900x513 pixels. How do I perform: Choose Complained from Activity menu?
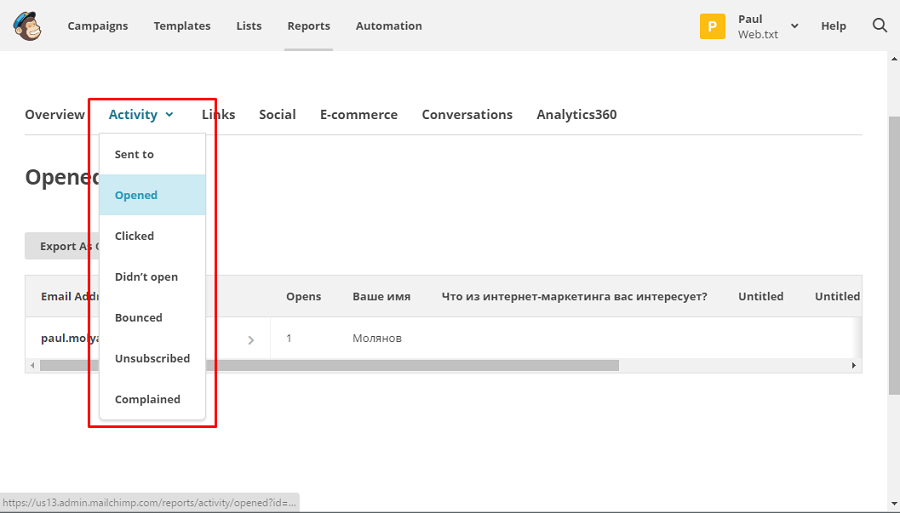pos(152,399)
